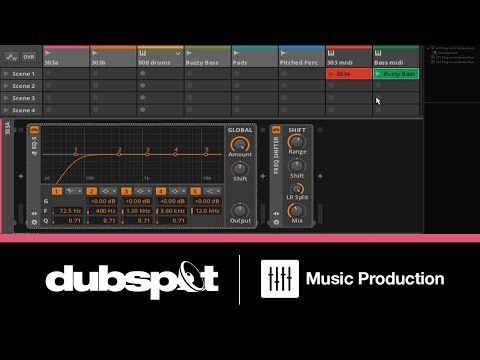This screenshot has width=480, height=360.
Task: Open band 4 filter type dropdown
Action: click(178, 191)
